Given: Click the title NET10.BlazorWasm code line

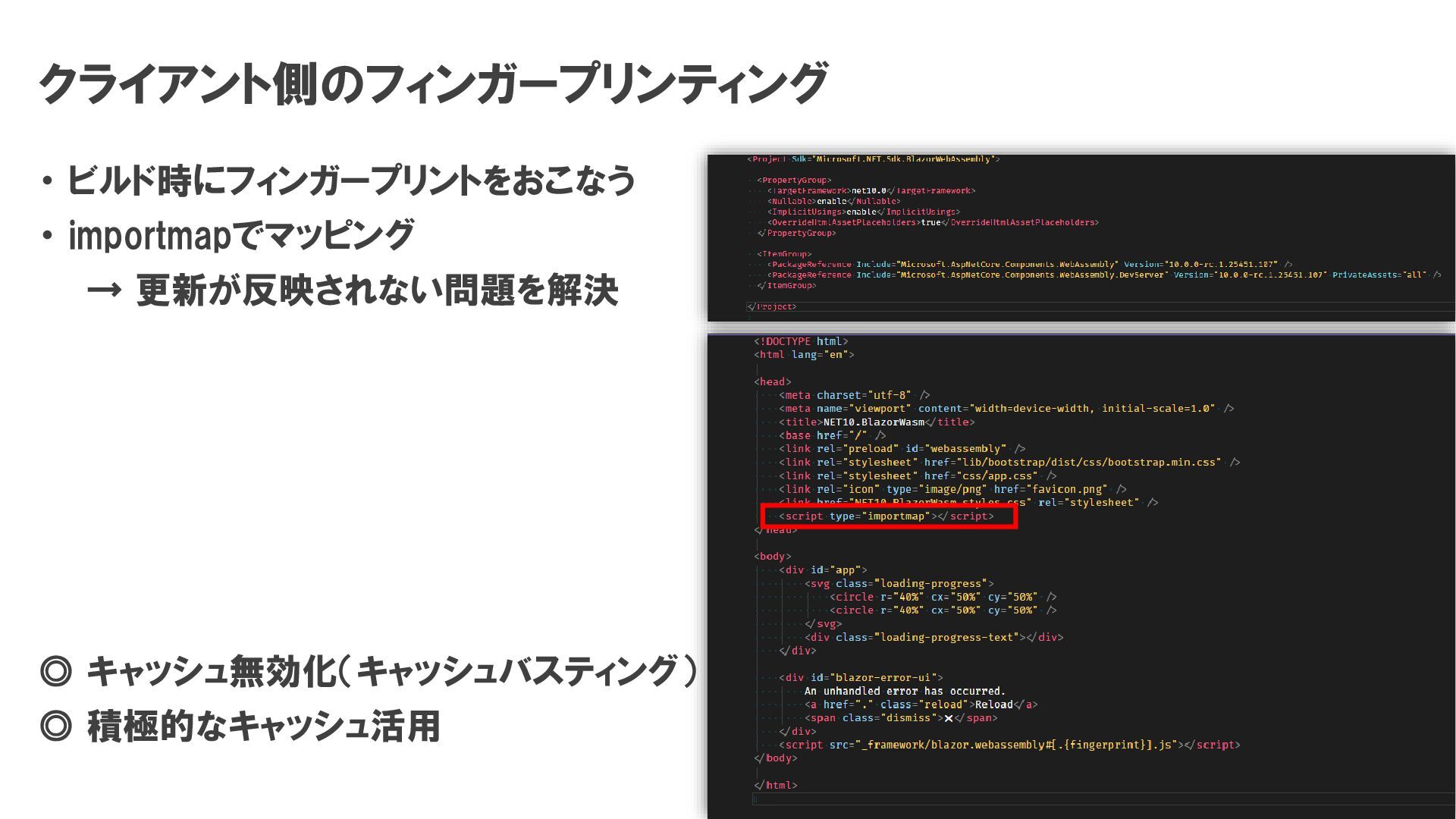Looking at the screenshot, I should [876, 422].
